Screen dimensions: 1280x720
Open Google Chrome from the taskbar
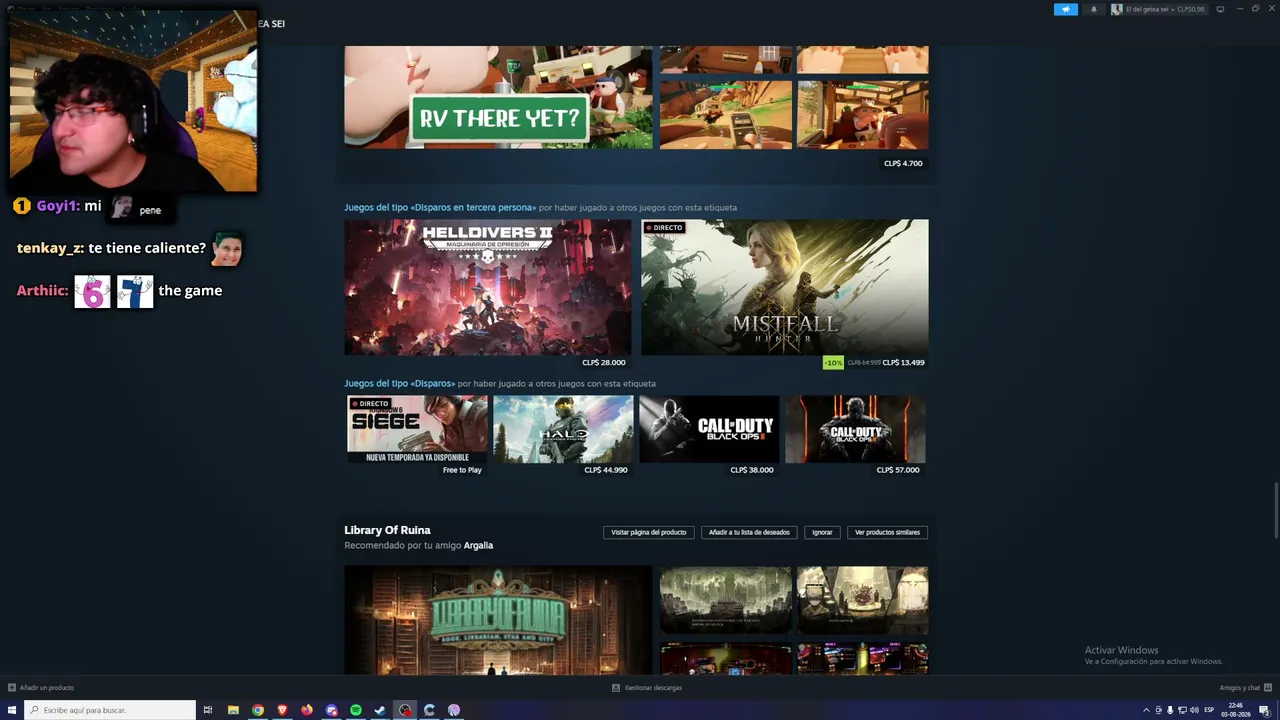[258, 710]
